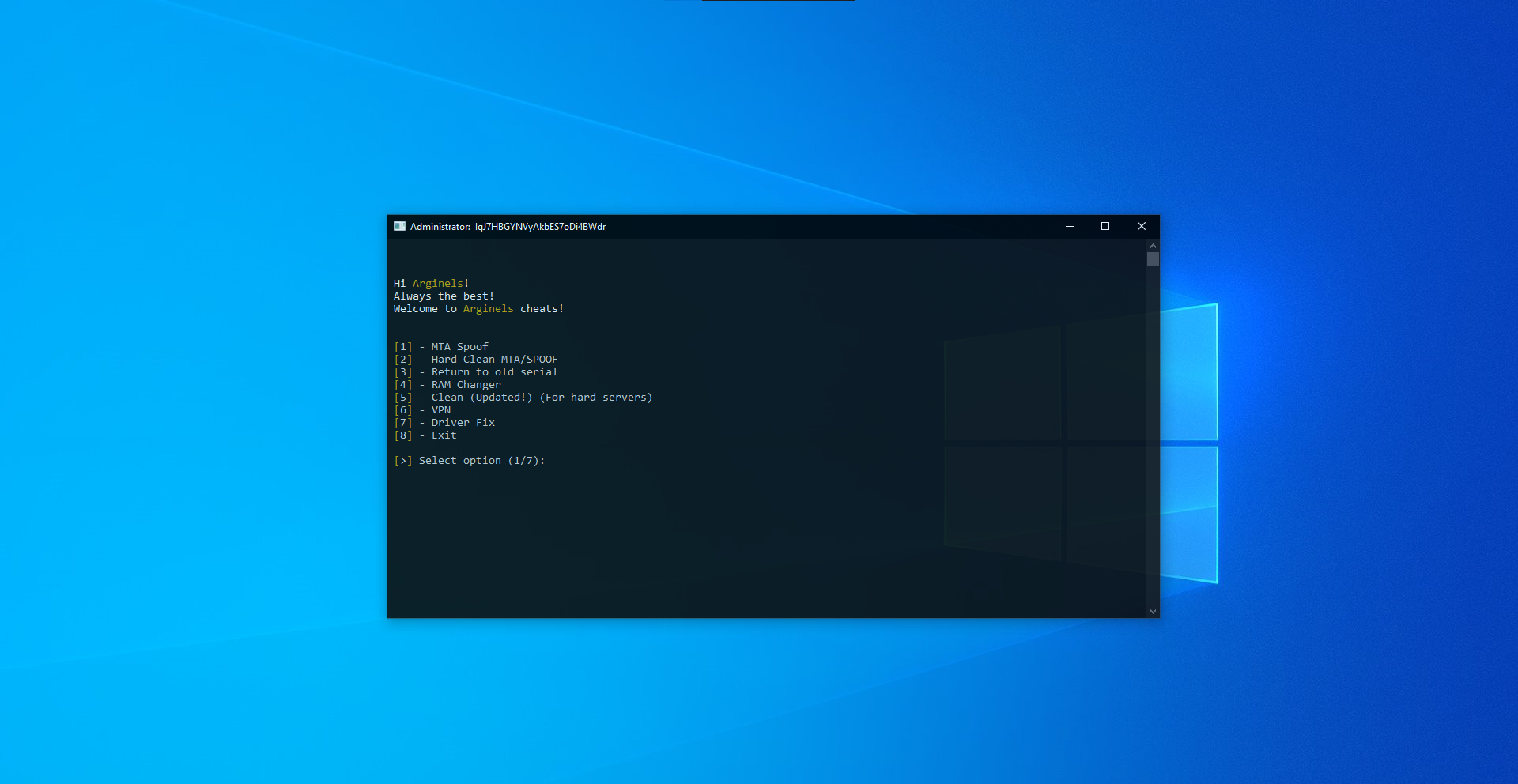The width and height of the screenshot is (1518, 784).
Task: Click the Always the best! line
Action: coord(444,296)
